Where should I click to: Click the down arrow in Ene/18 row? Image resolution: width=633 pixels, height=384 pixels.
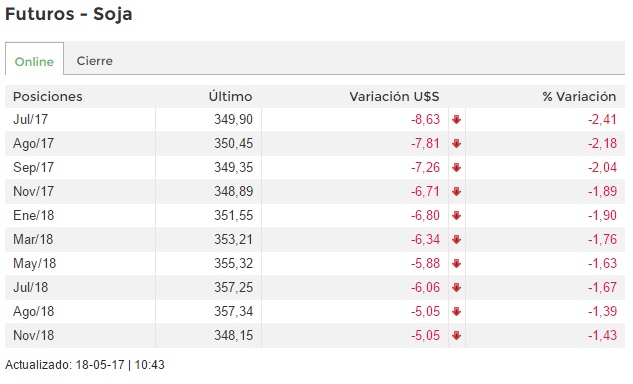tap(457, 216)
